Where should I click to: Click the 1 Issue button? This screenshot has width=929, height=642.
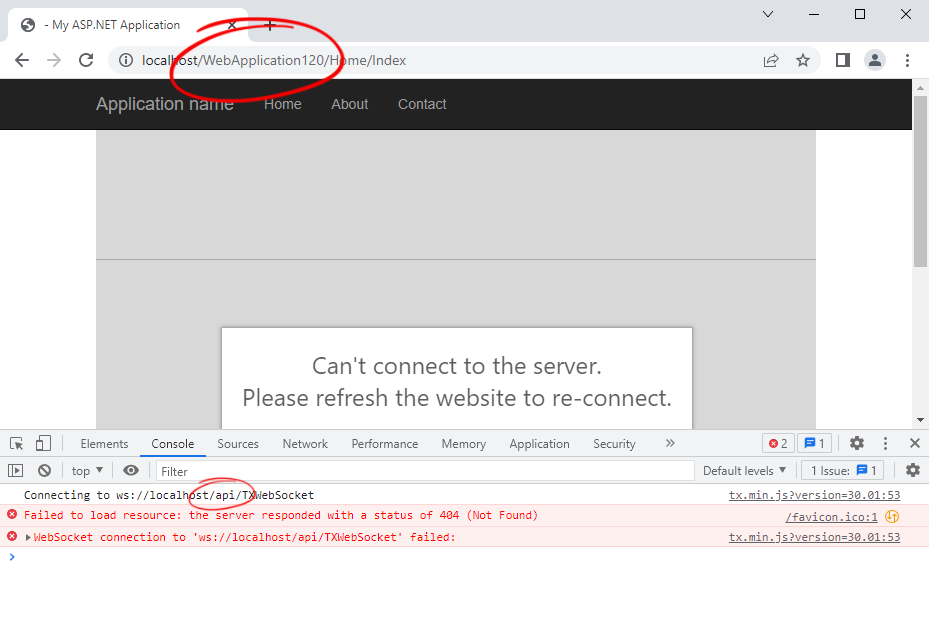(x=842, y=471)
